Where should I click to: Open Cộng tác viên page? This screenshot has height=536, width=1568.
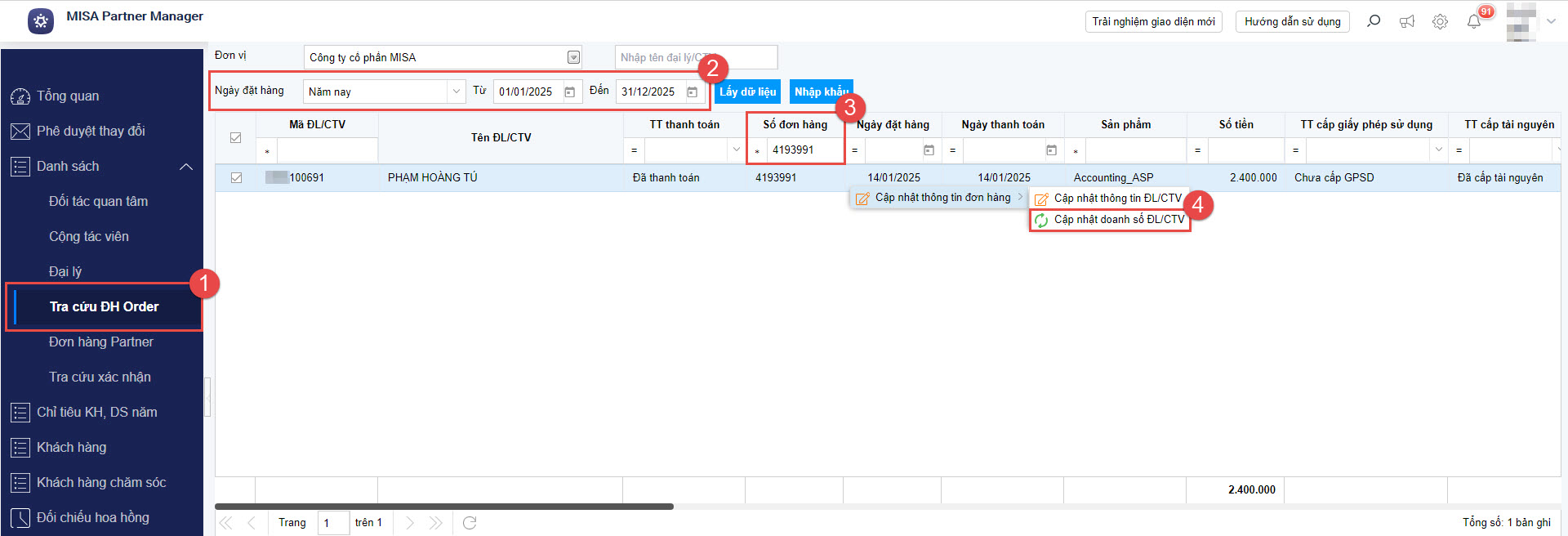[x=89, y=236]
